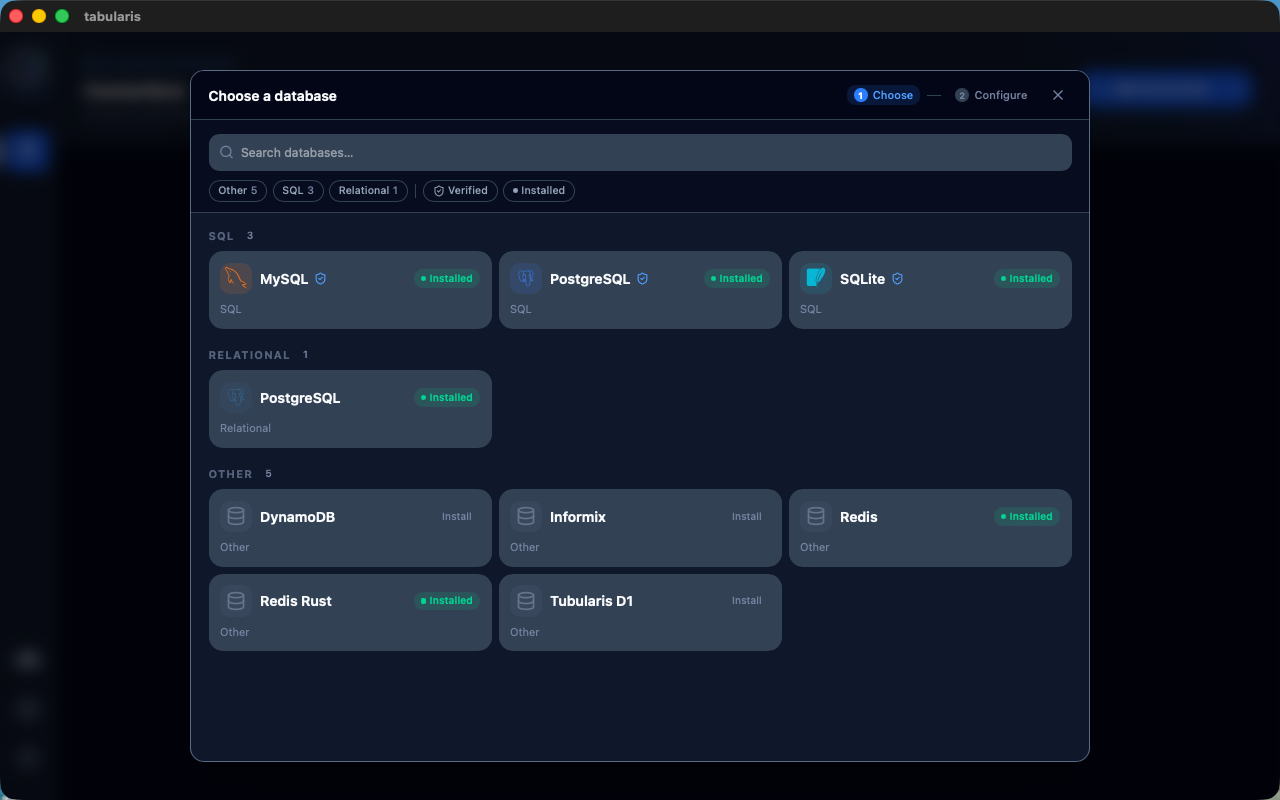
Task: Click the Installed badge on Redis Rust
Action: pos(447,601)
